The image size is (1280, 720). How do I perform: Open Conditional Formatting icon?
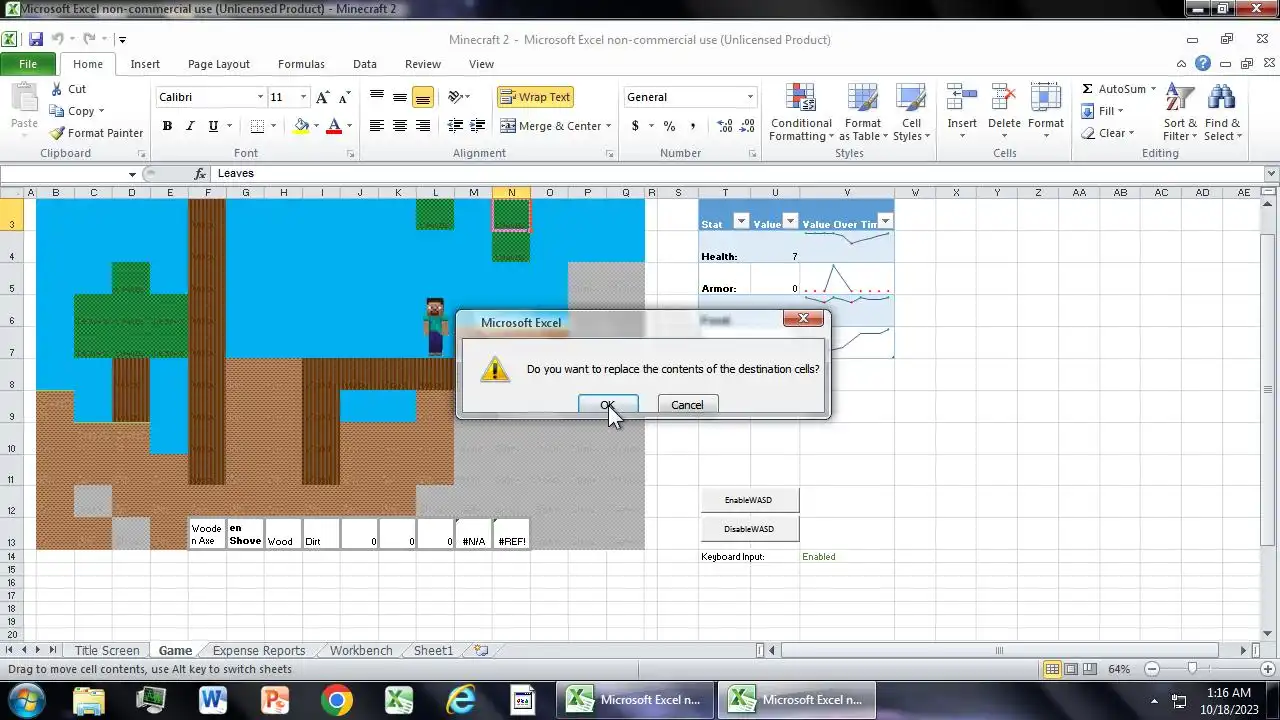(801, 98)
